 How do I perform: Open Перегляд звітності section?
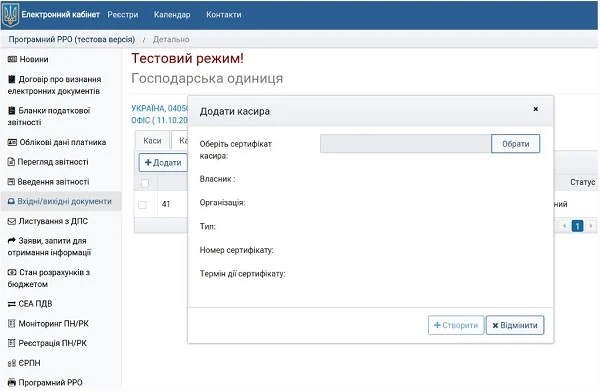[53, 162]
